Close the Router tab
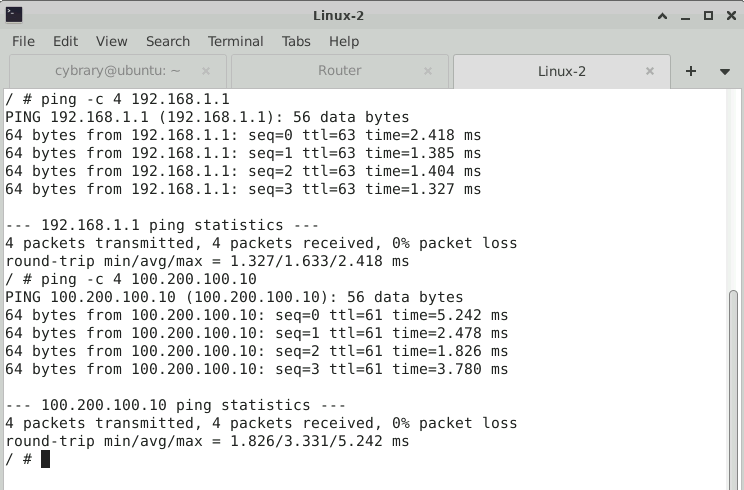Screen dimensions: 744x490 430,71
